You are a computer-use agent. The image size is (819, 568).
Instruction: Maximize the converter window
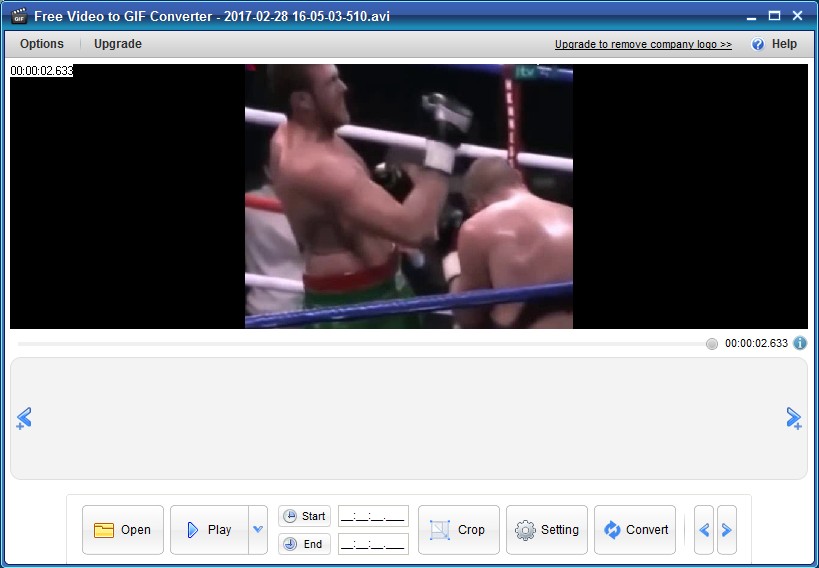point(774,16)
